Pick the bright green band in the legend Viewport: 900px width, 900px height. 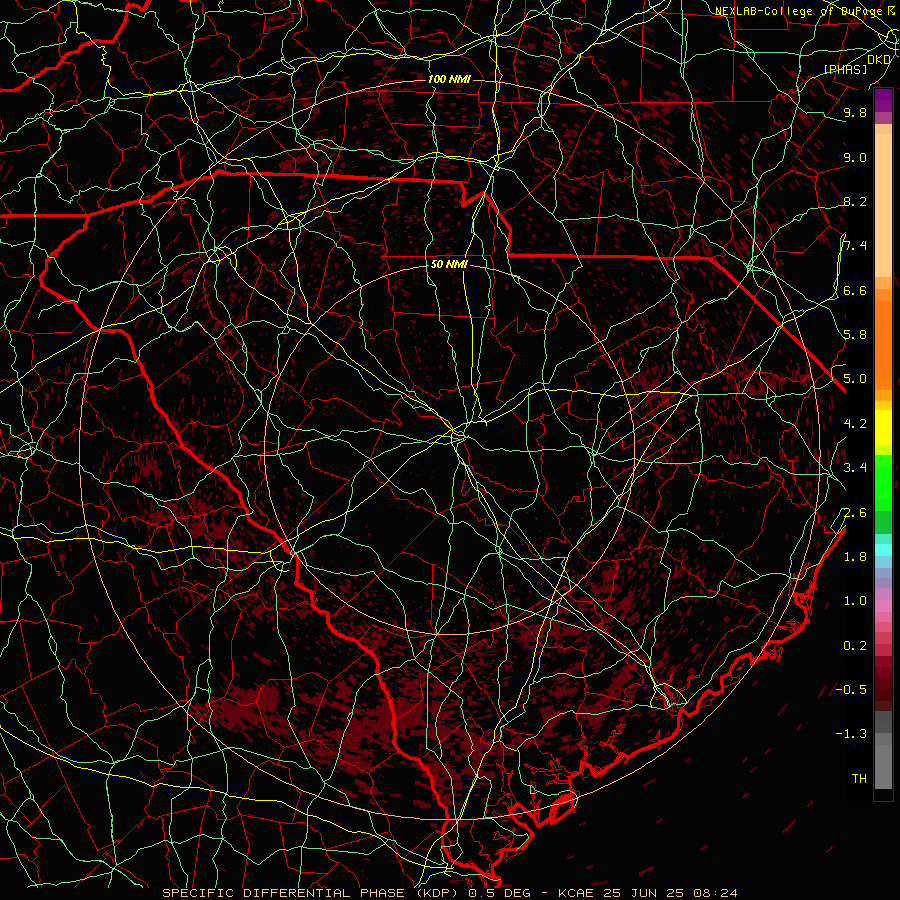pos(883,481)
